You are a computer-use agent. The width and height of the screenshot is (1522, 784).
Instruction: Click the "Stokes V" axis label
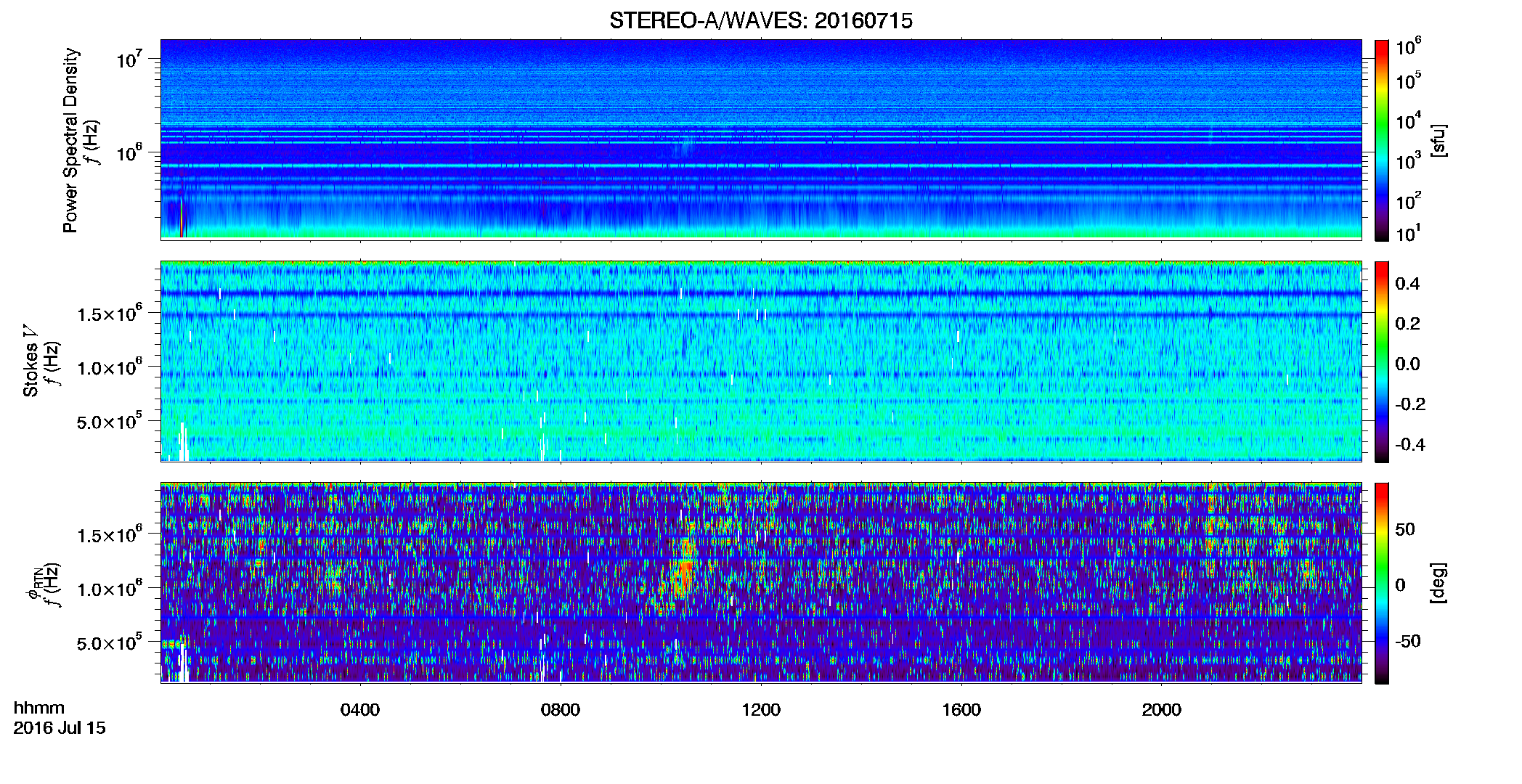30,360
